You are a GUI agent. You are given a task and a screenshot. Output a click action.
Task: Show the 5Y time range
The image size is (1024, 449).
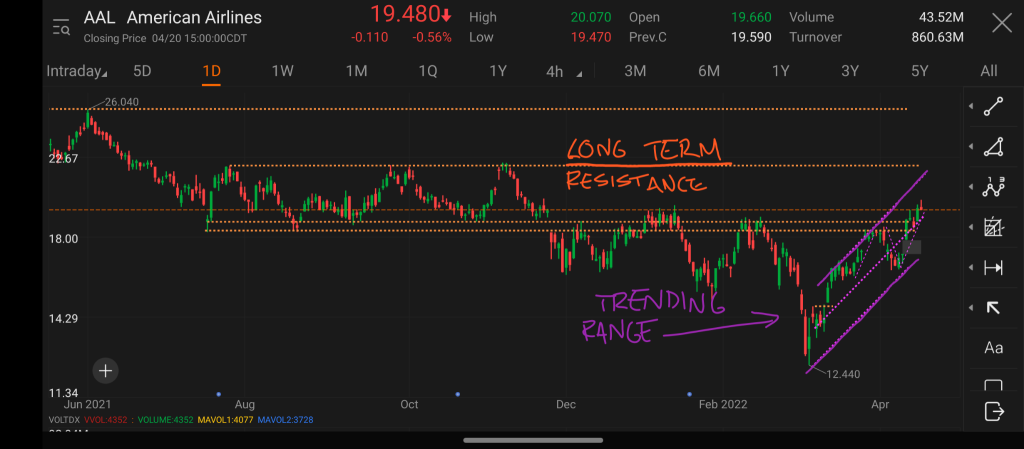pyautogui.click(x=920, y=71)
